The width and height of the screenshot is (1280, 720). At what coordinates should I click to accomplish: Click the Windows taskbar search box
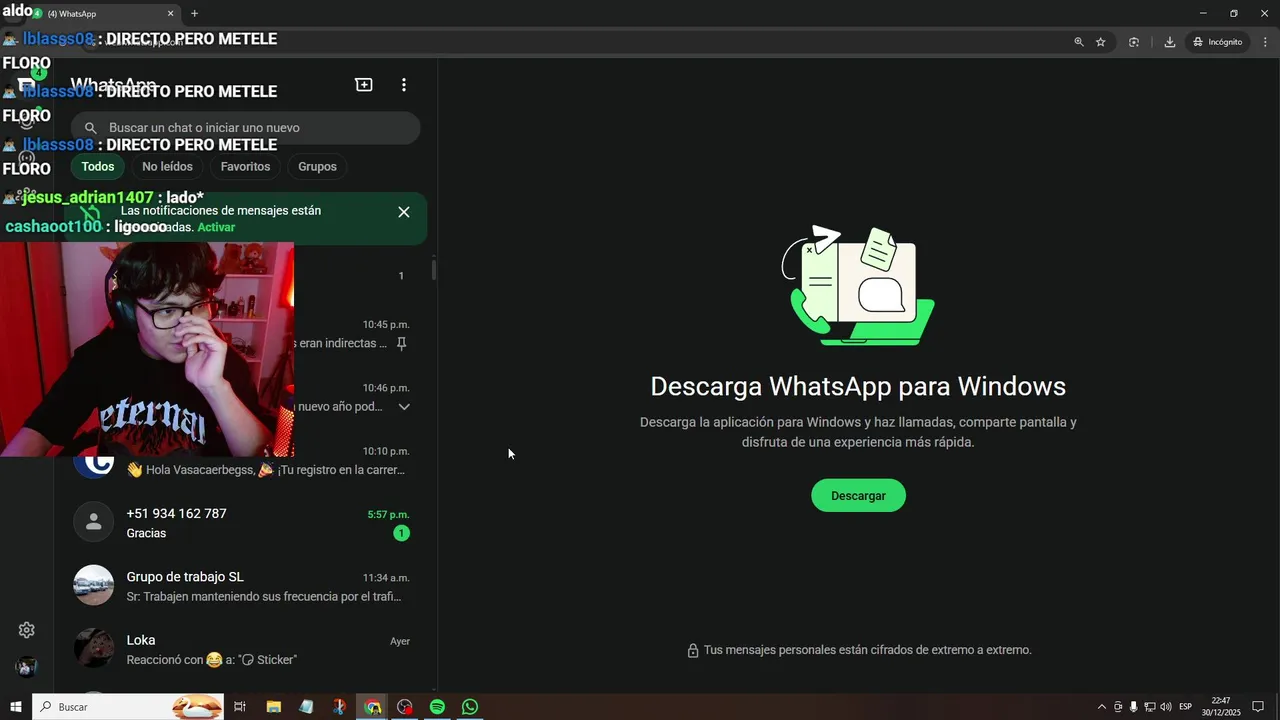point(128,707)
